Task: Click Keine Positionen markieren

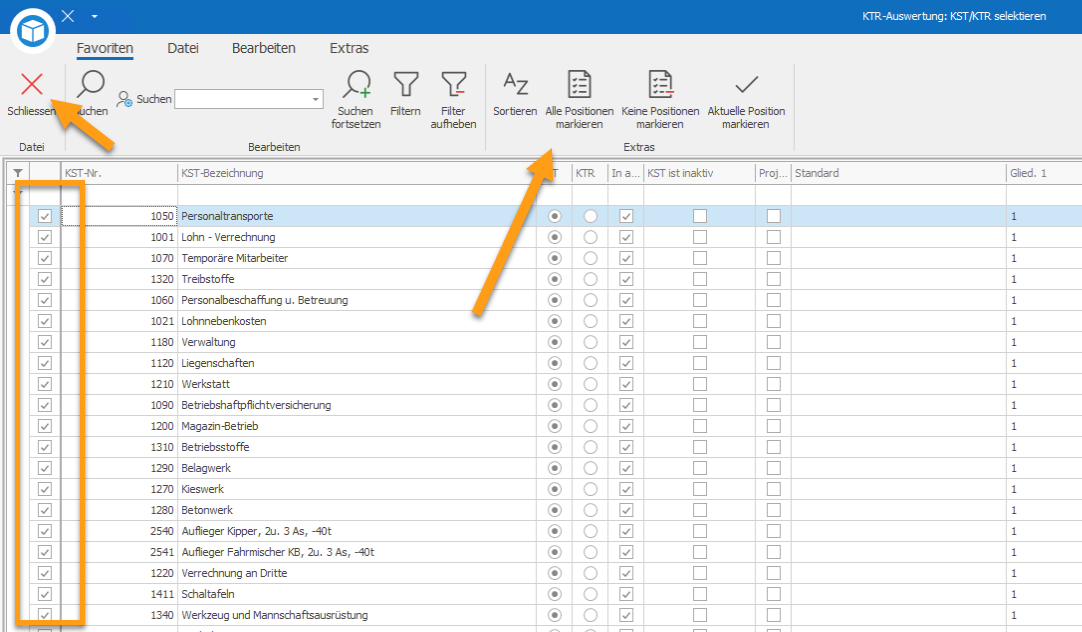Action: click(x=660, y=86)
